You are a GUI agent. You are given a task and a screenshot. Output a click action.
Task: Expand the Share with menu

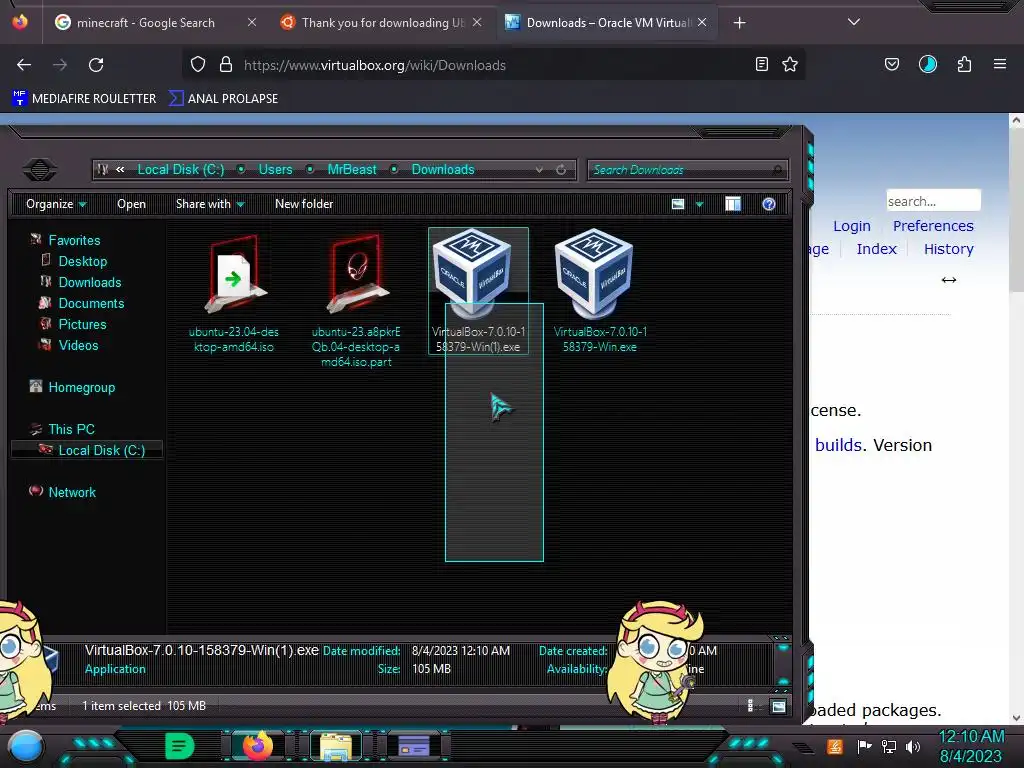[210, 204]
